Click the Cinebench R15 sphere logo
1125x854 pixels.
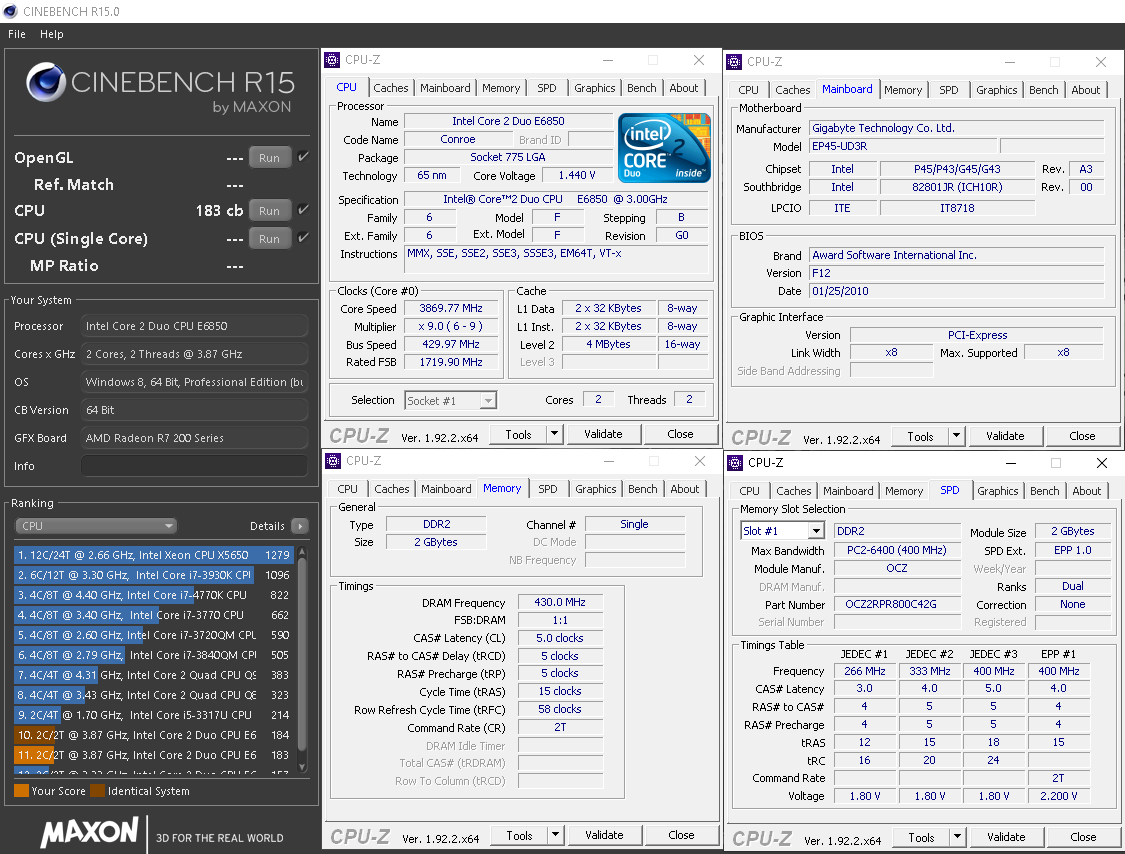coord(46,83)
